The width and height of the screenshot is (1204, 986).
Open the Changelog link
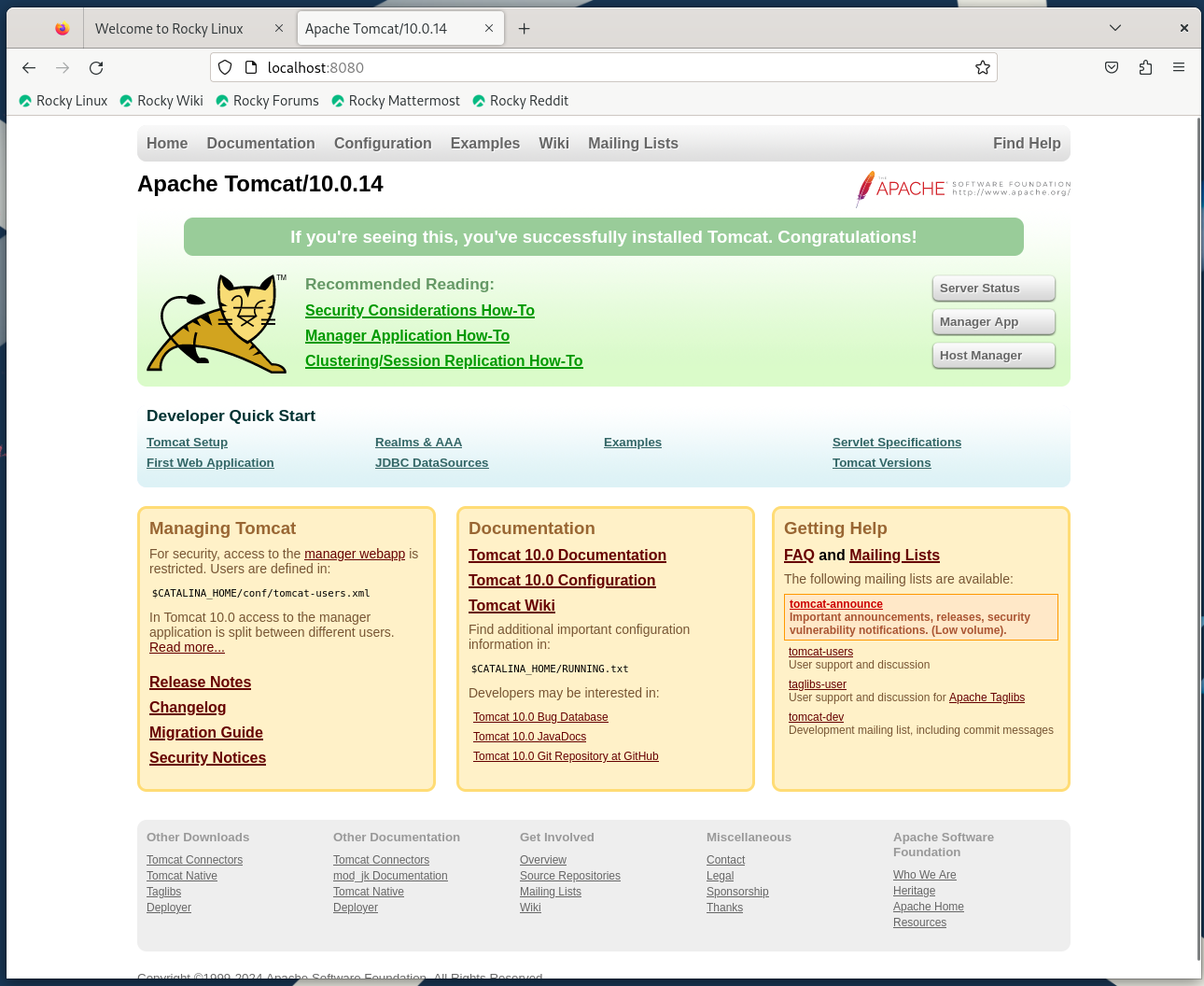[188, 708]
